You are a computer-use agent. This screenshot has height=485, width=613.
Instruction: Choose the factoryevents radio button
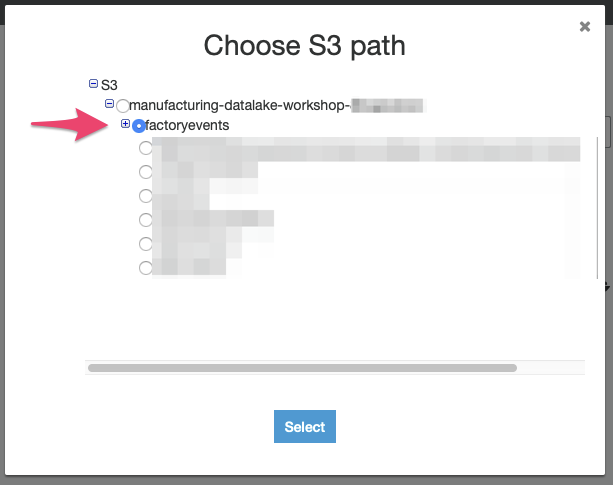click(139, 126)
